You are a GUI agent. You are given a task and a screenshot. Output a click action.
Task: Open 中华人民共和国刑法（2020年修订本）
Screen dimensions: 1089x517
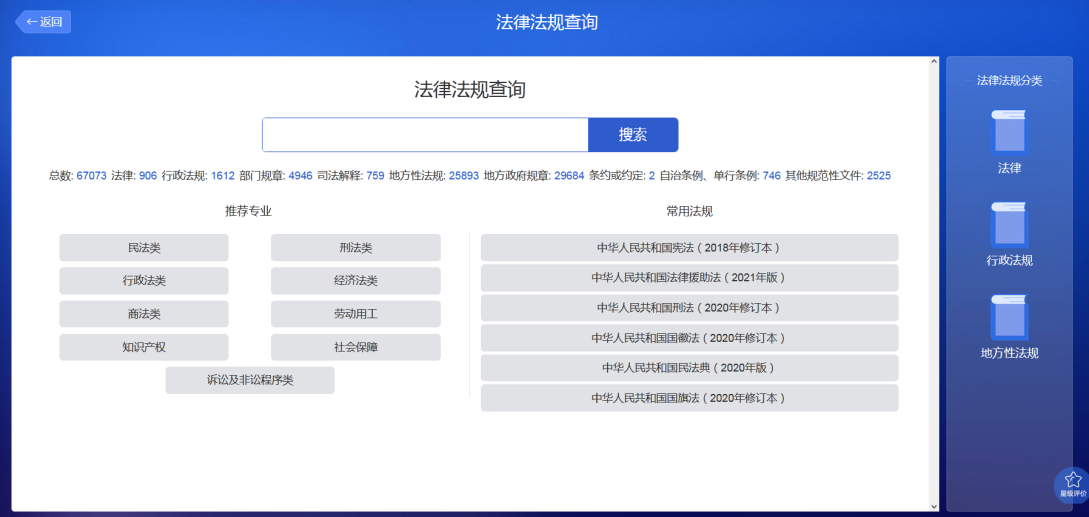(690, 308)
